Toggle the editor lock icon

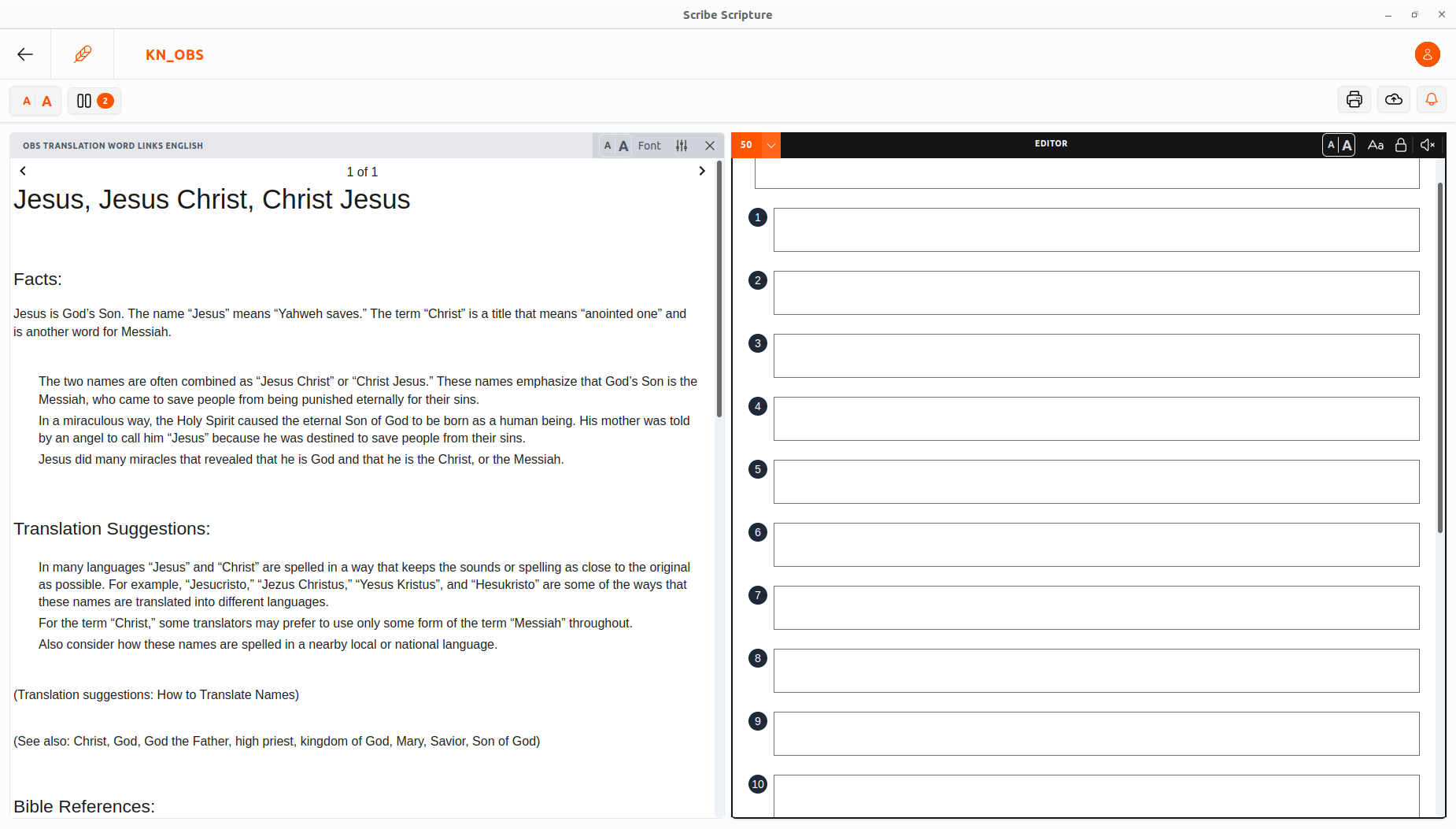1400,145
